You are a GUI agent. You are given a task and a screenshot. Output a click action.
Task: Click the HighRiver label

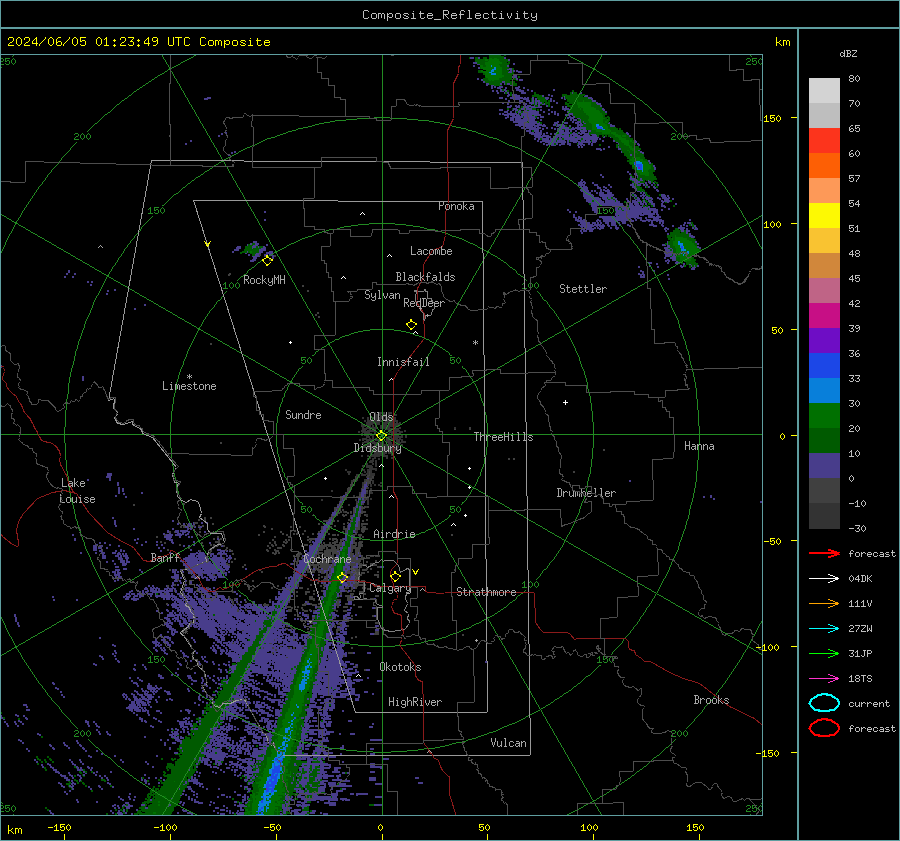click(x=415, y=702)
